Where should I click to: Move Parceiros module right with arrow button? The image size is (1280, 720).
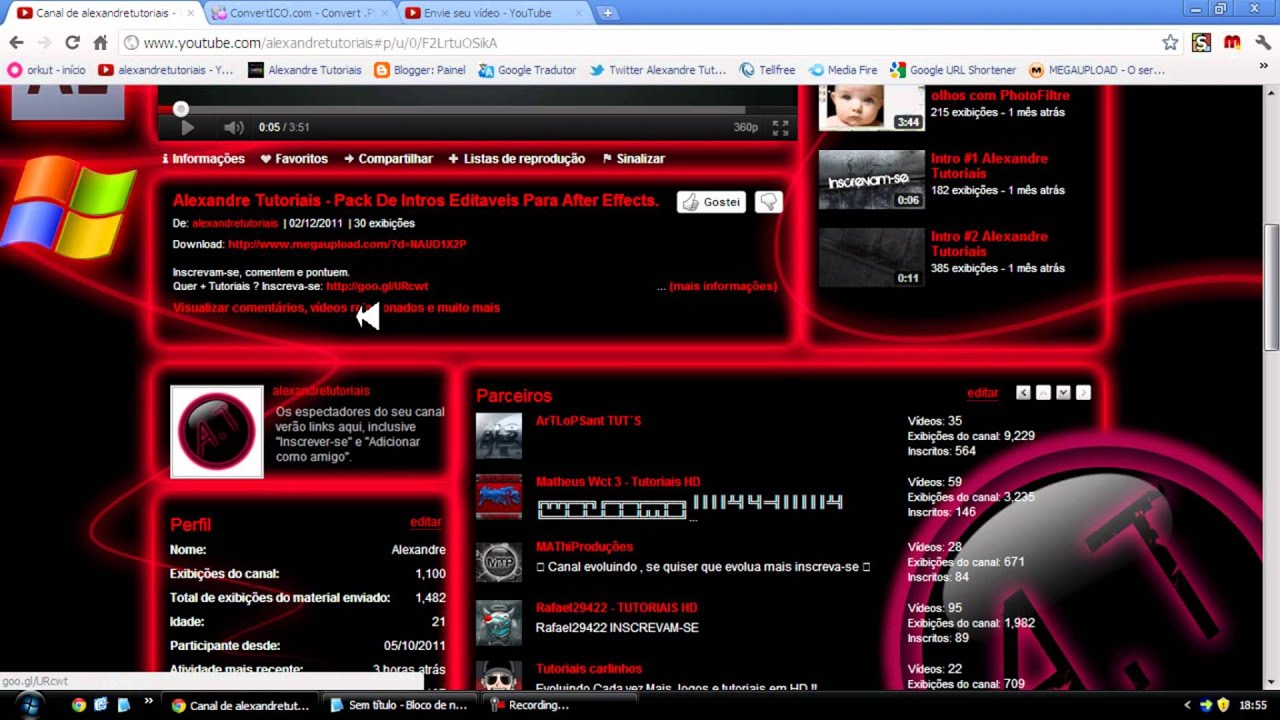[x=1083, y=393]
